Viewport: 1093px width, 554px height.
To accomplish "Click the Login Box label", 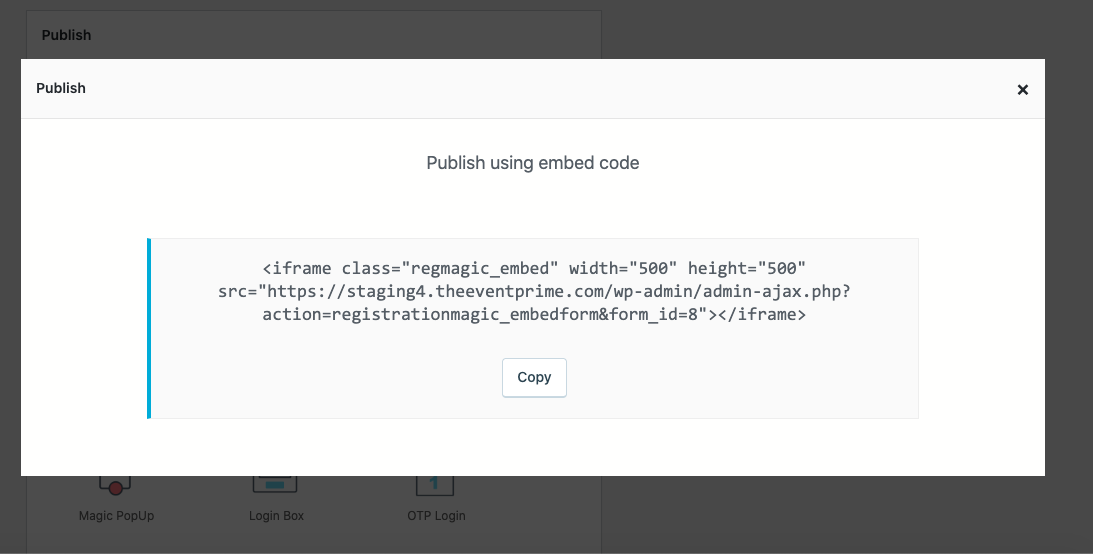I will 276,516.
